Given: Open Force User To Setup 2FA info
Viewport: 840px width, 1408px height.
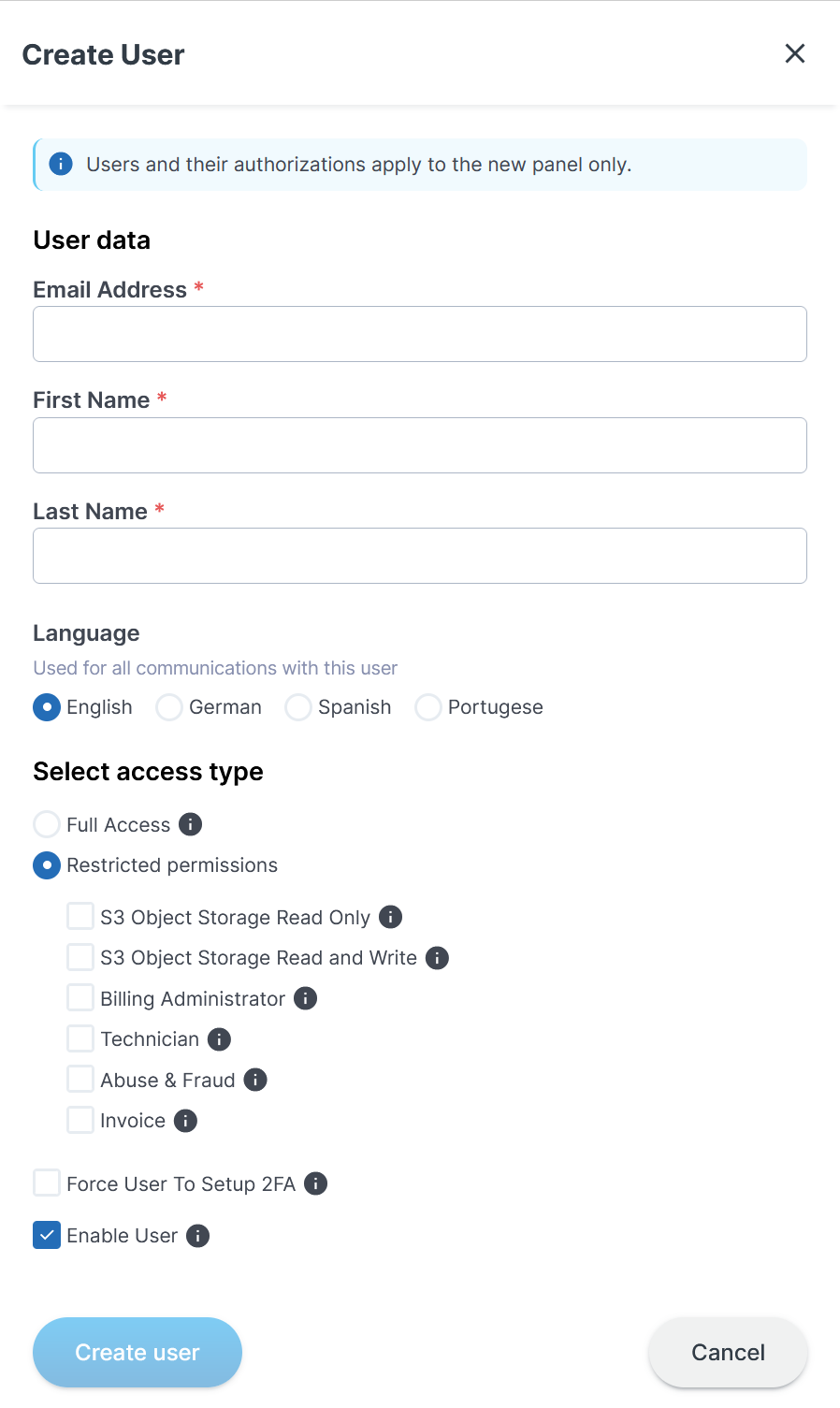Looking at the screenshot, I should [316, 1183].
